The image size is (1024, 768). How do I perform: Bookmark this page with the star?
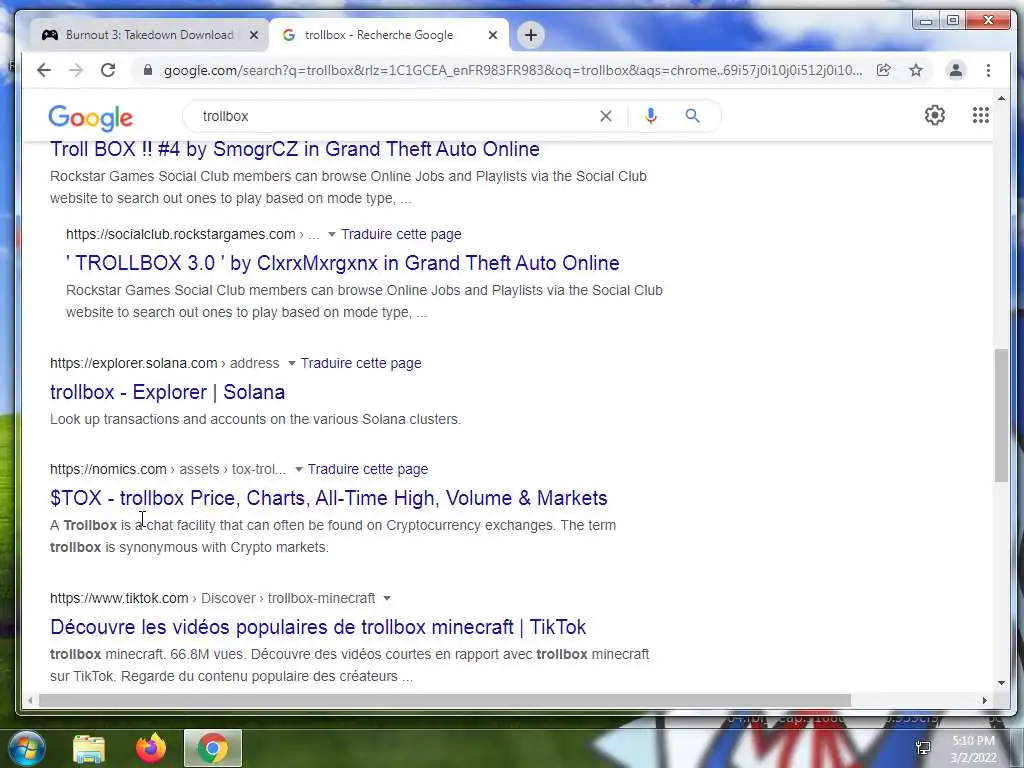[916, 70]
